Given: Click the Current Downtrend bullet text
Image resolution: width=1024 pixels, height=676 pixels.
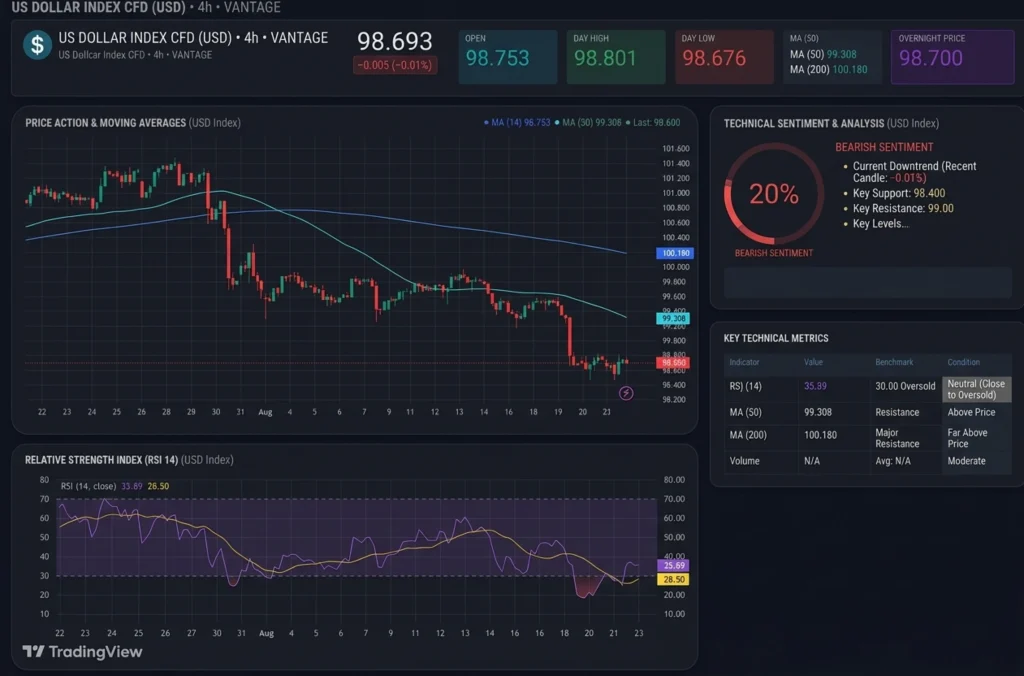Looking at the screenshot, I should point(914,172).
